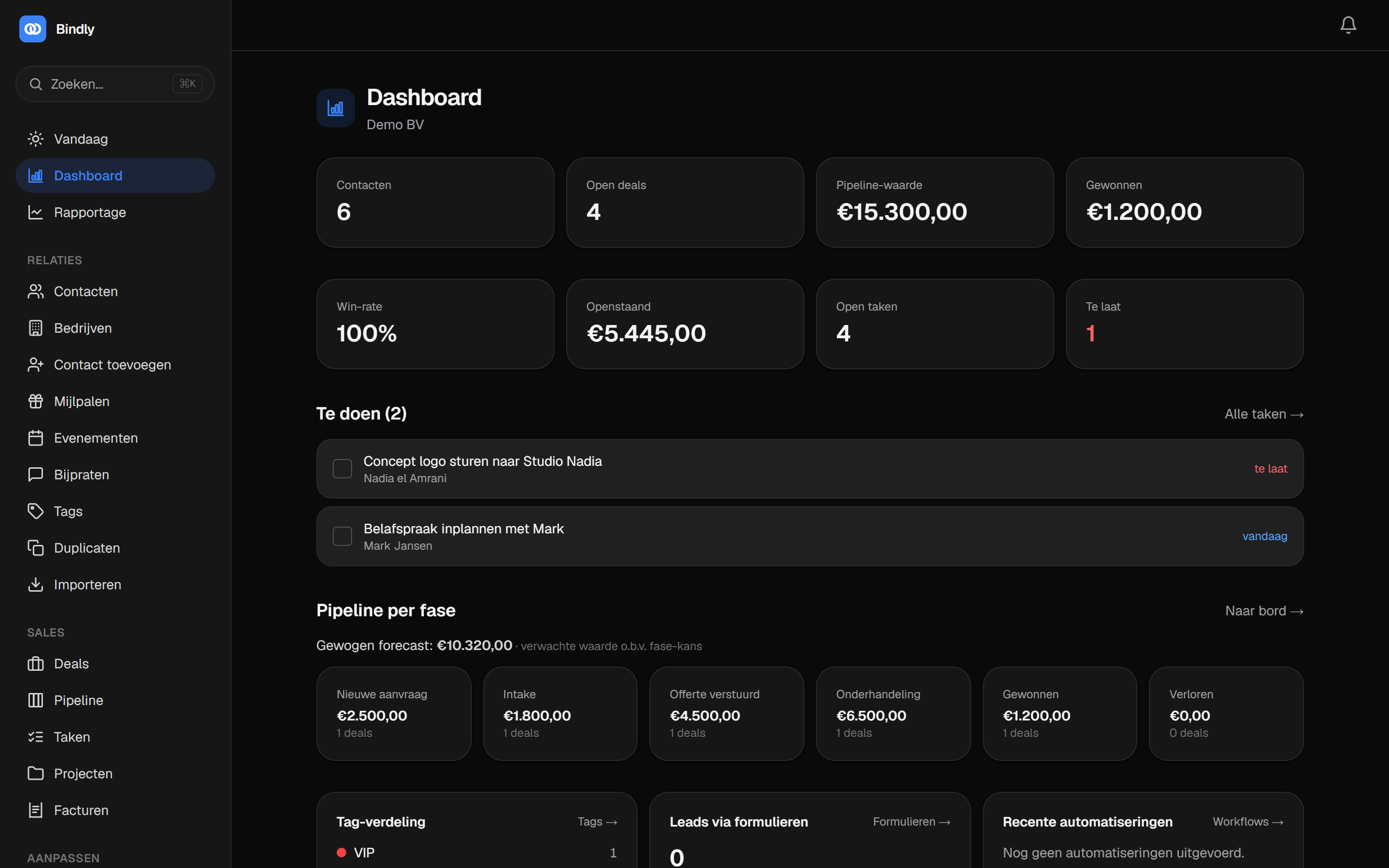Open Vandaag in the sidebar
The image size is (1389, 868).
(115, 139)
